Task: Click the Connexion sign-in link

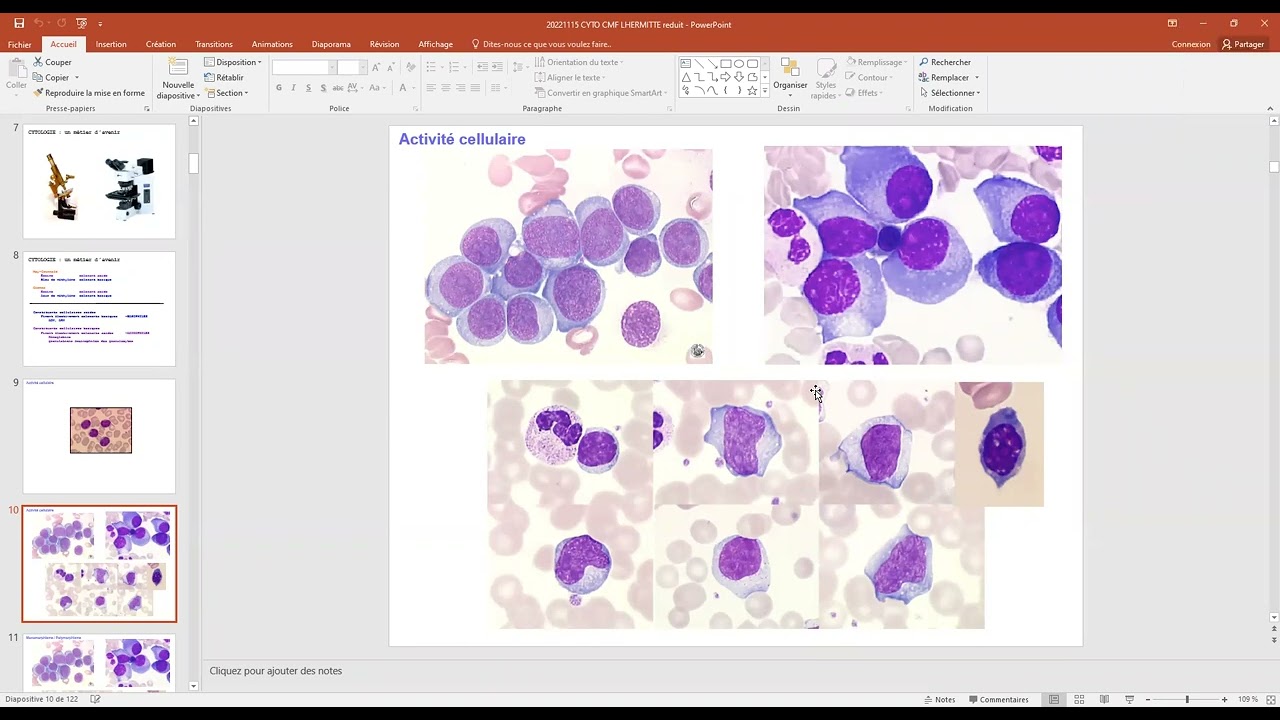Action: coord(1191,44)
